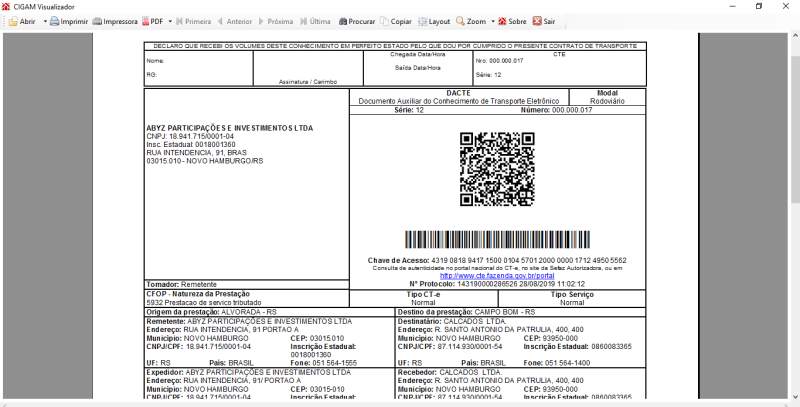The image size is (800, 407).
Task: Print the document with Imprimir
Action: (x=69, y=21)
